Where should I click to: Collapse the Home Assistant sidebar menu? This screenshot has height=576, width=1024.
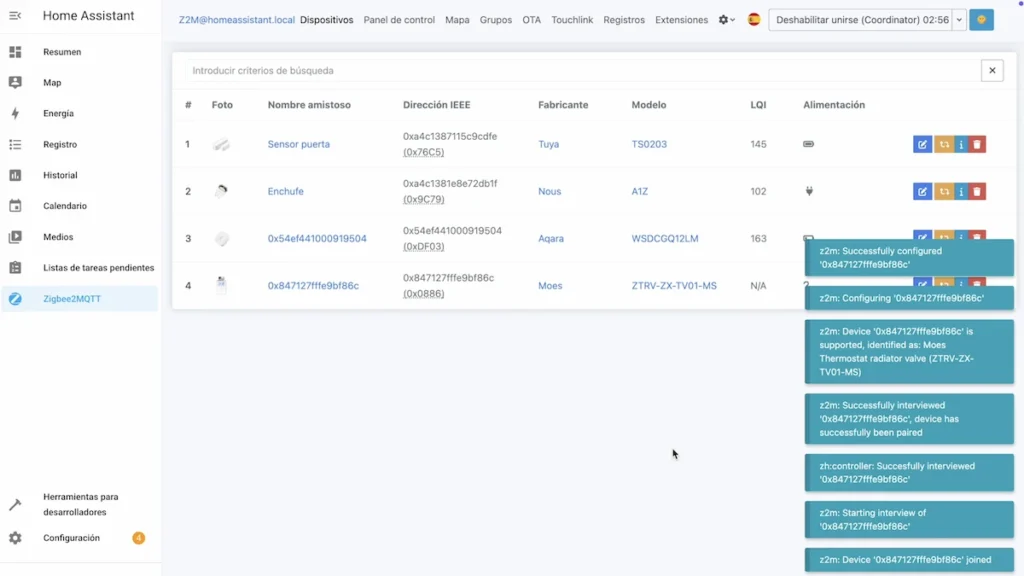tap(15, 16)
